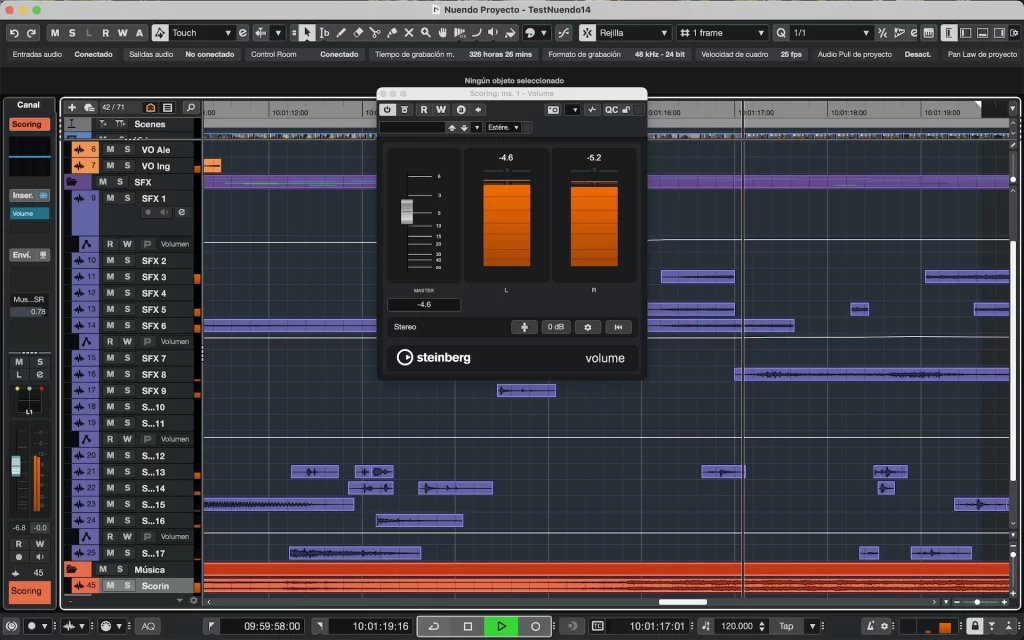The image size is (1024, 640).
Task: Pick the Eraser tool from toolbar
Action: (x=358, y=33)
